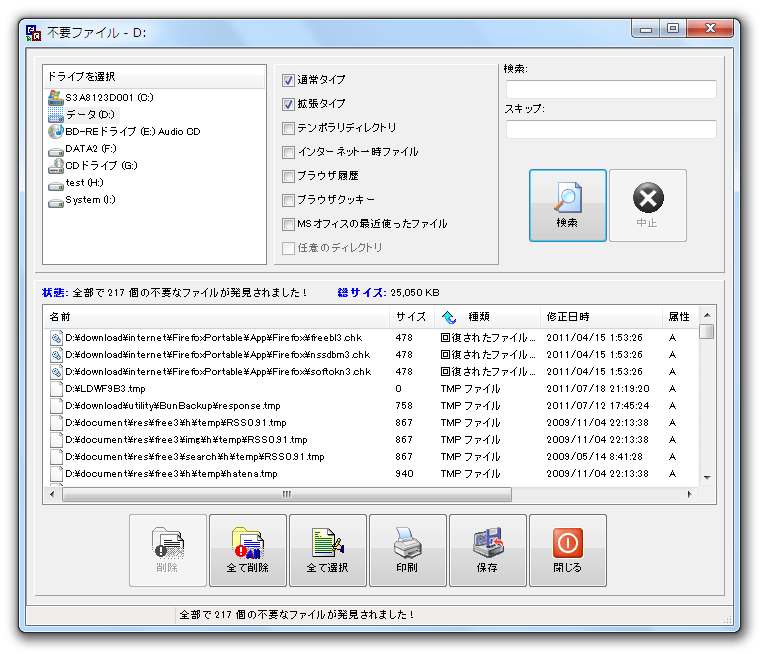Sort by the 種類 column header
The height and width of the screenshot is (654, 763).
[488, 317]
